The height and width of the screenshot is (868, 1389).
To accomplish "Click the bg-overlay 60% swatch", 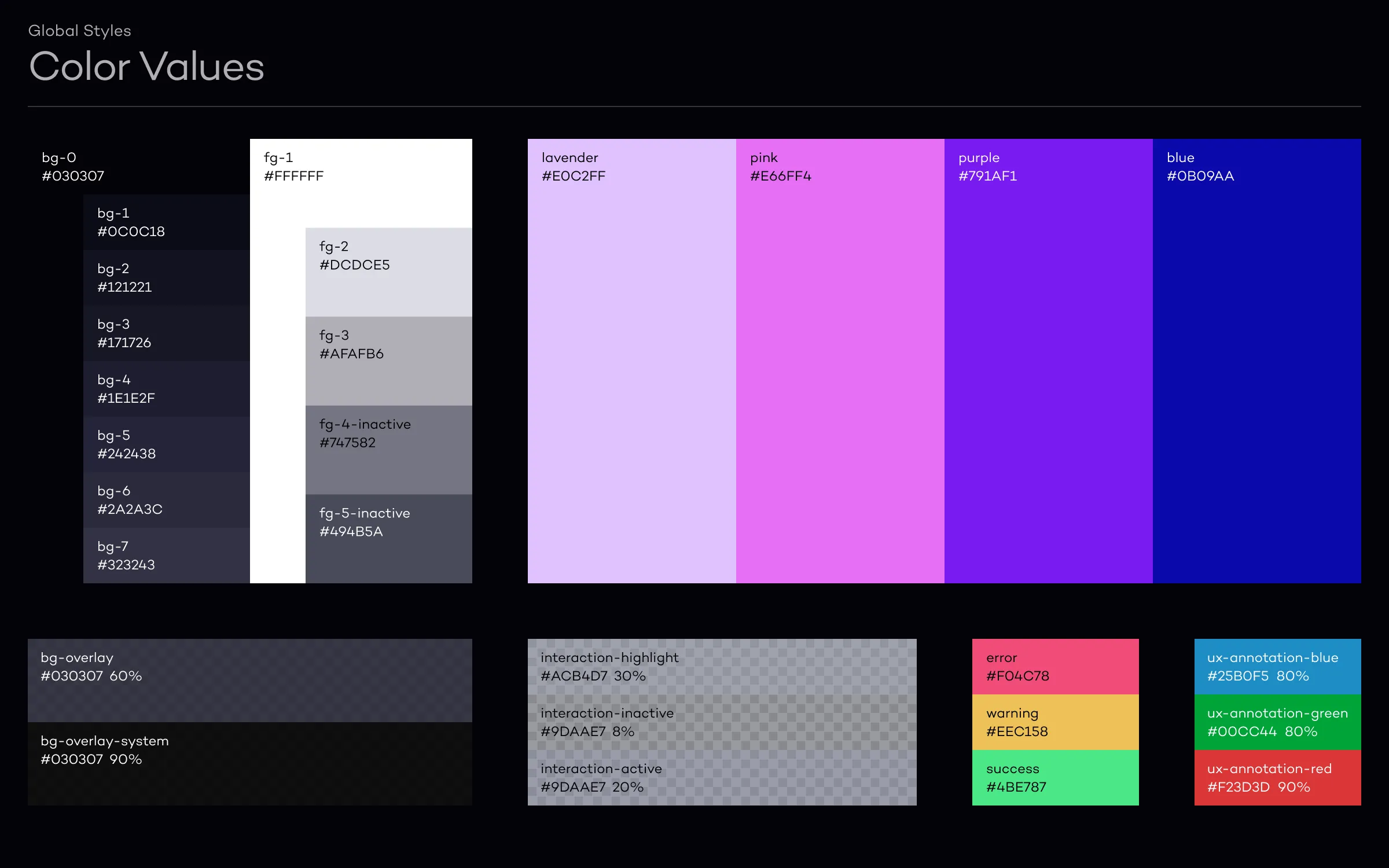I will click(249, 680).
